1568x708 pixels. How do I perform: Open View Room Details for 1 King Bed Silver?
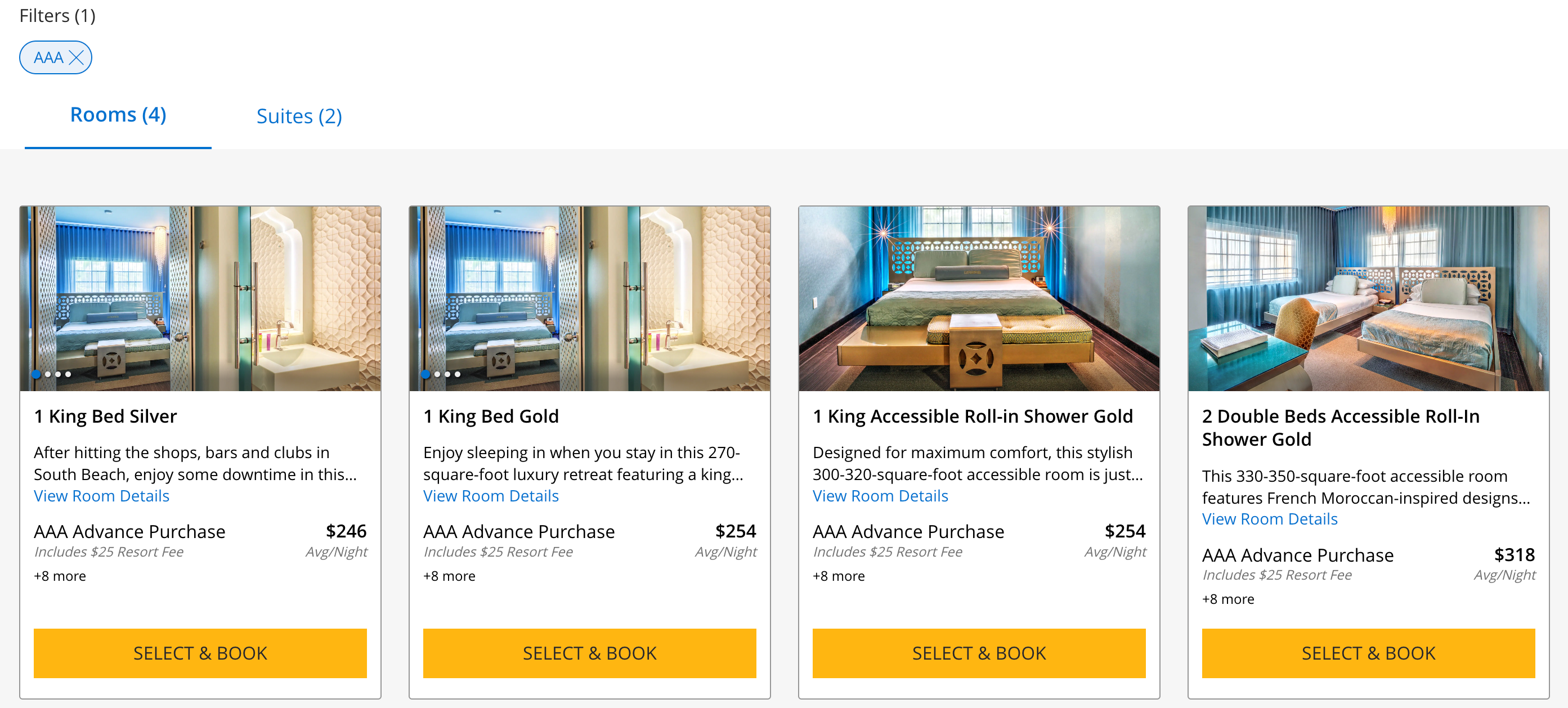pyautogui.click(x=101, y=495)
